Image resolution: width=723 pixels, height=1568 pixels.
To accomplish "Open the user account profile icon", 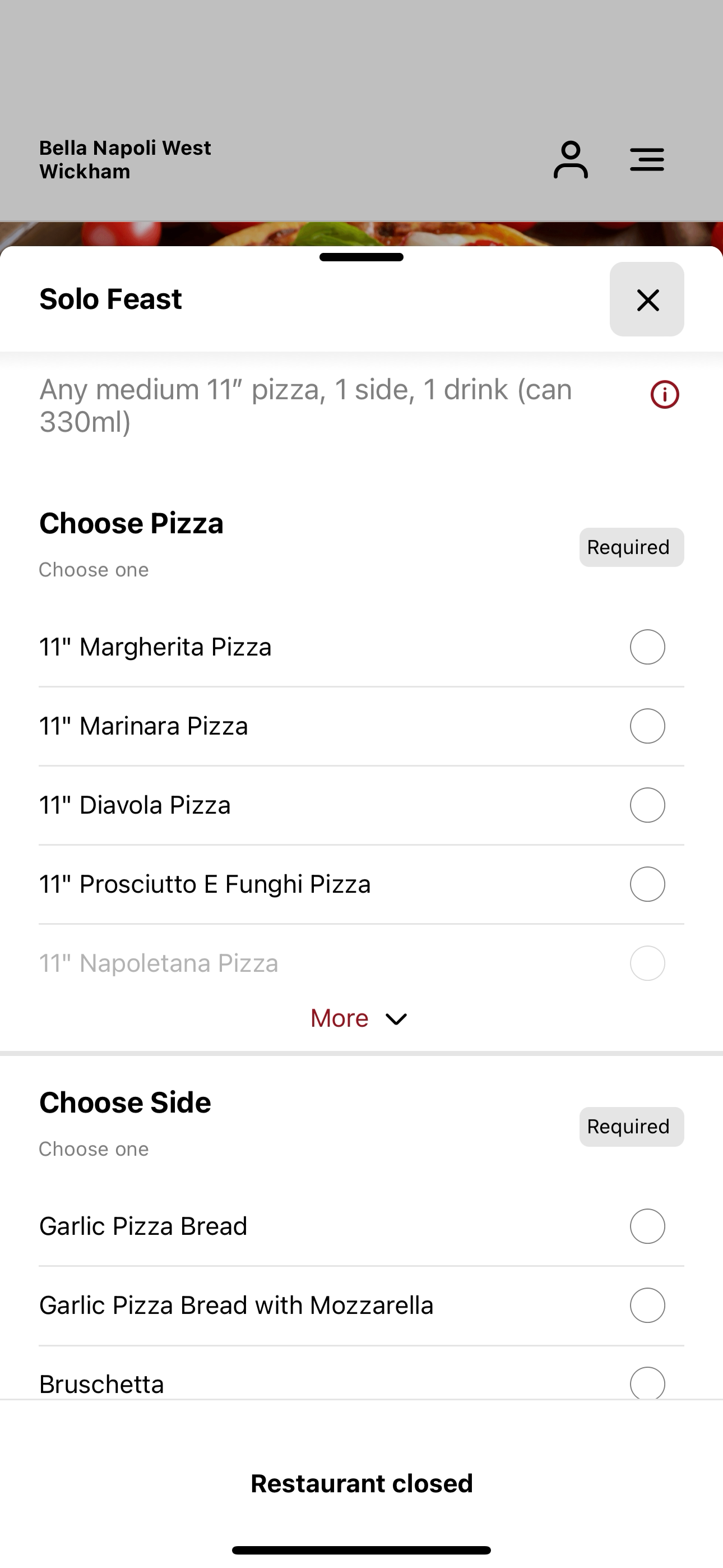I will 570,159.
